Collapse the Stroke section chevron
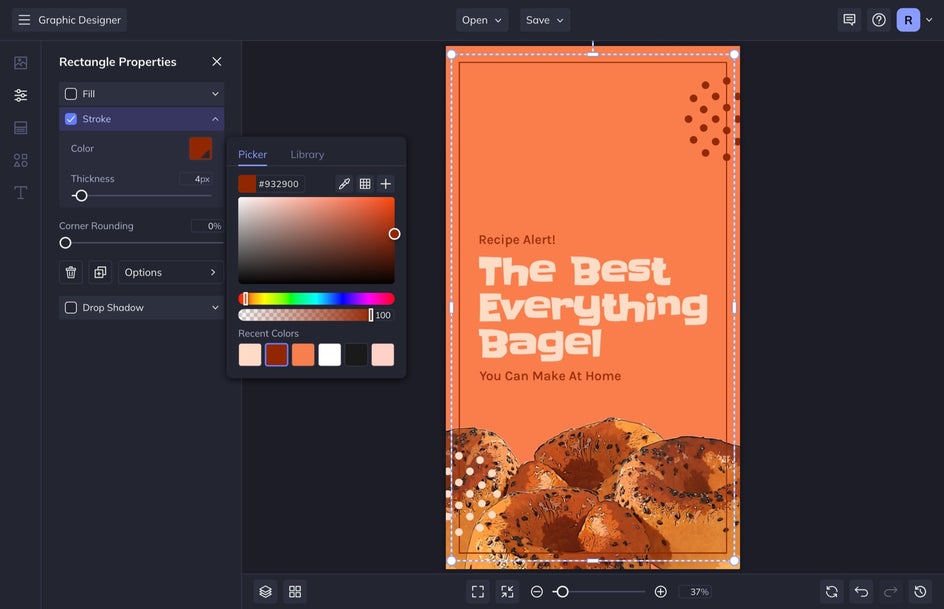Image resolution: width=944 pixels, height=609 pixels. pyautogui.click(x=215, y=119)
